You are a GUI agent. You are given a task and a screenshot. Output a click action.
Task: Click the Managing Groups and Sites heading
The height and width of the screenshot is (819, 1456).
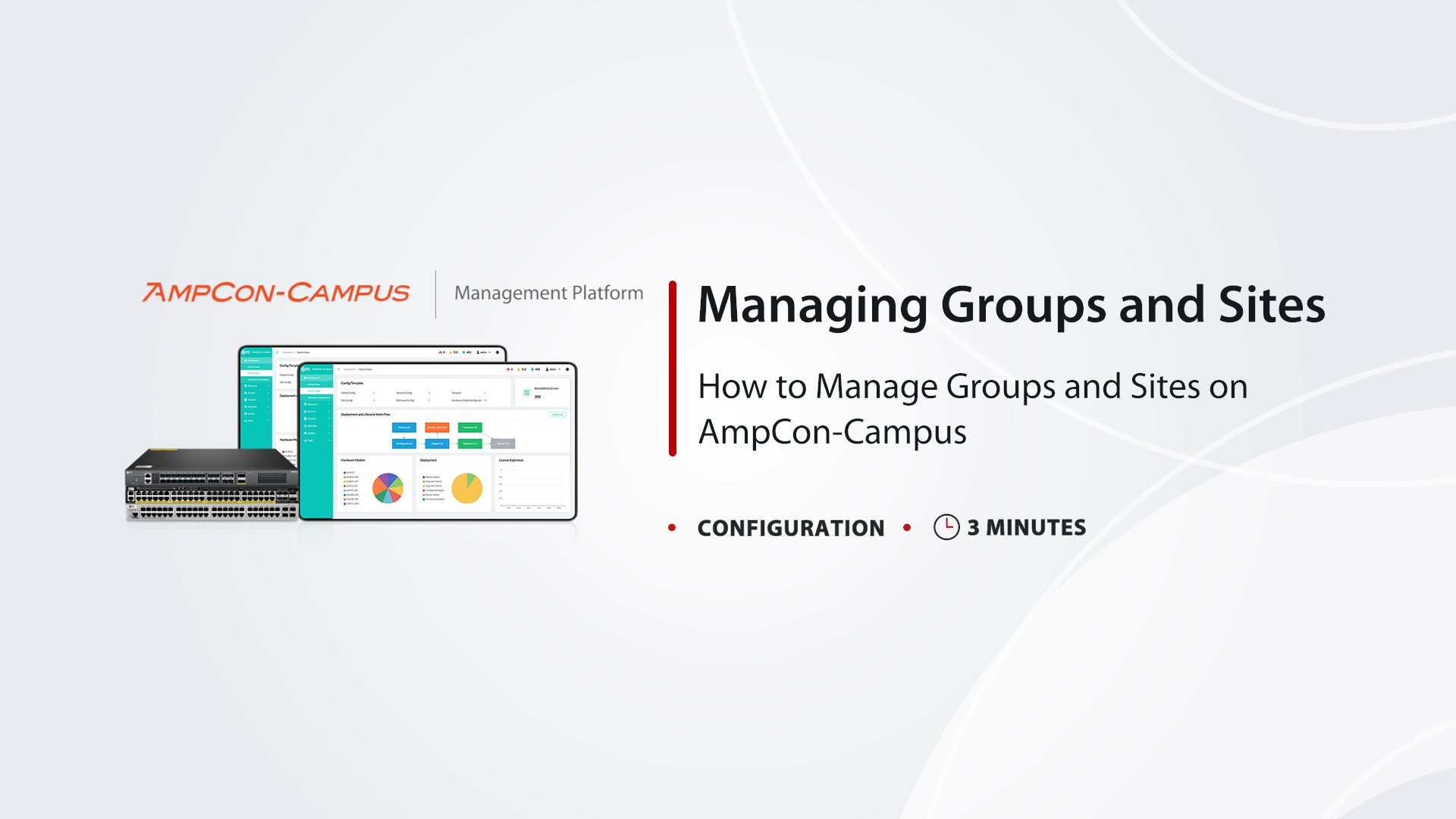(x=1011, y=305)
